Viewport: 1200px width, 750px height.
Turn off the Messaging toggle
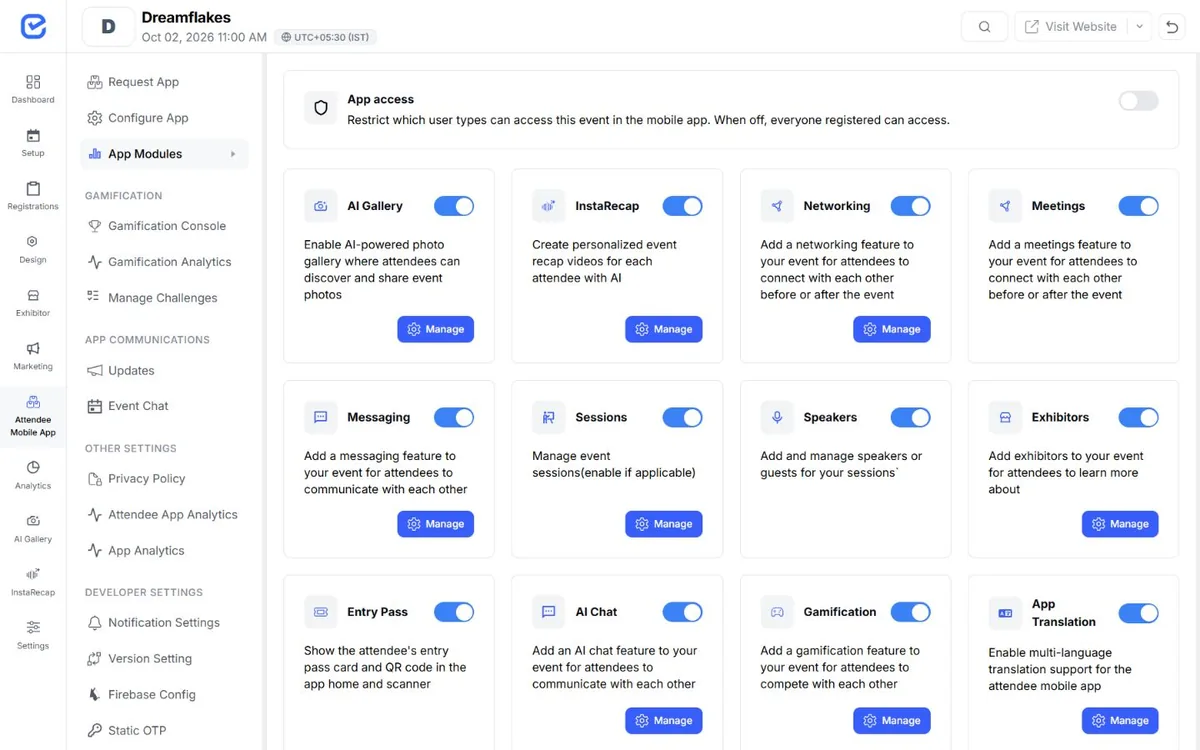[x=454, y=417]
